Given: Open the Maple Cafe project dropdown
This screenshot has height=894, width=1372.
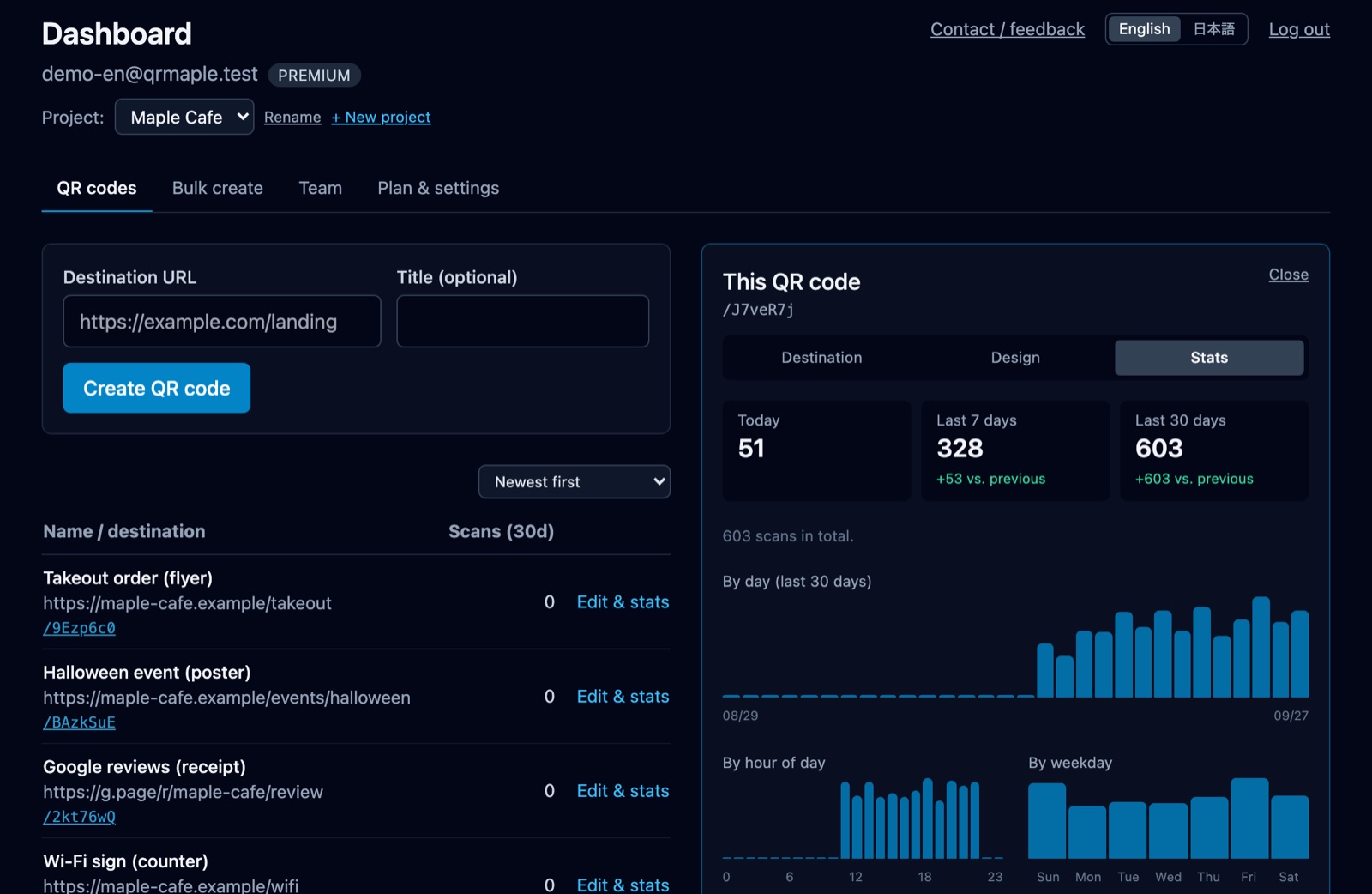Looking at the screenshot, I should coord(184,117).
